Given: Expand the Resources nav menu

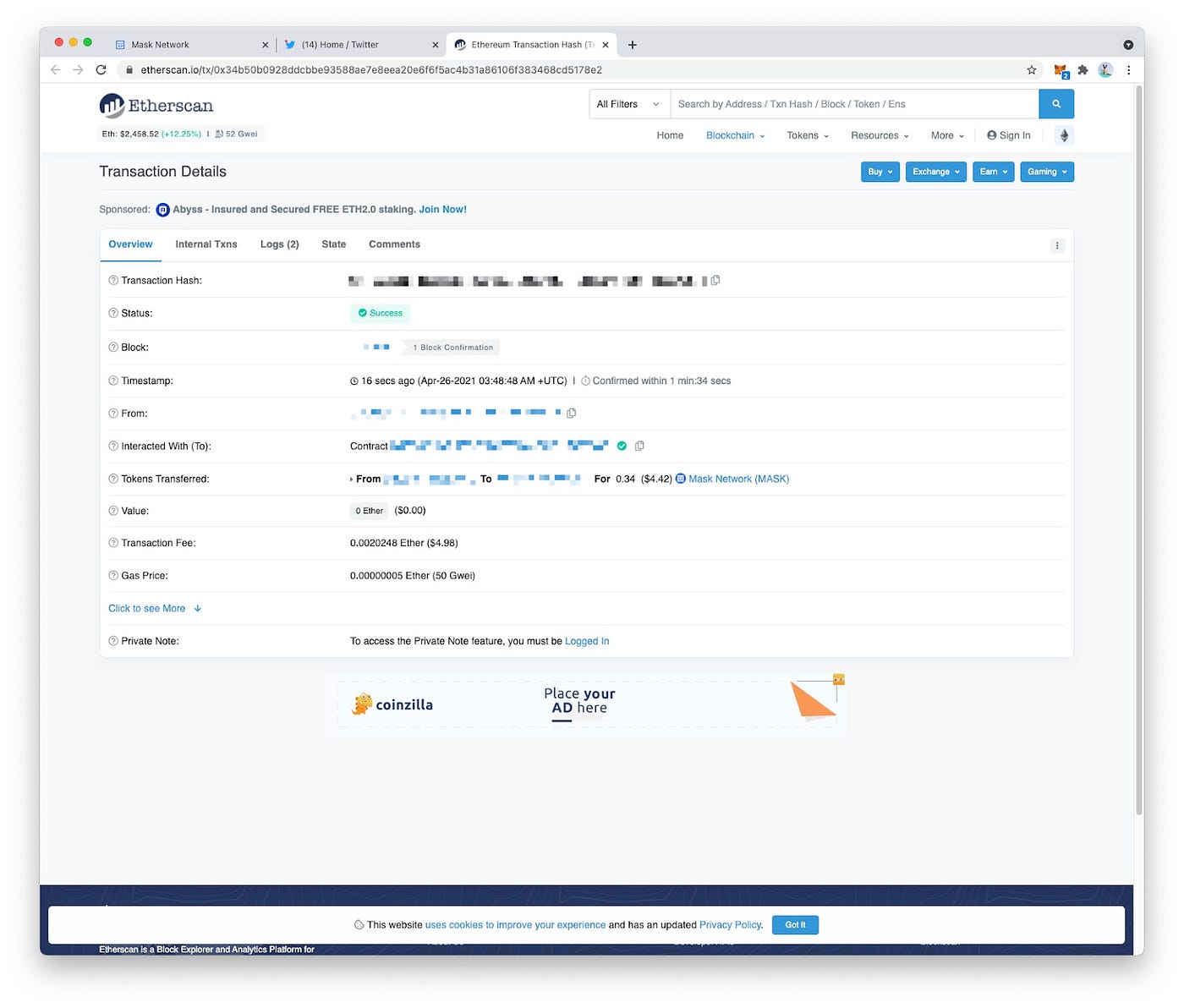Looking at the screenshot, I should tap(880, 135).
